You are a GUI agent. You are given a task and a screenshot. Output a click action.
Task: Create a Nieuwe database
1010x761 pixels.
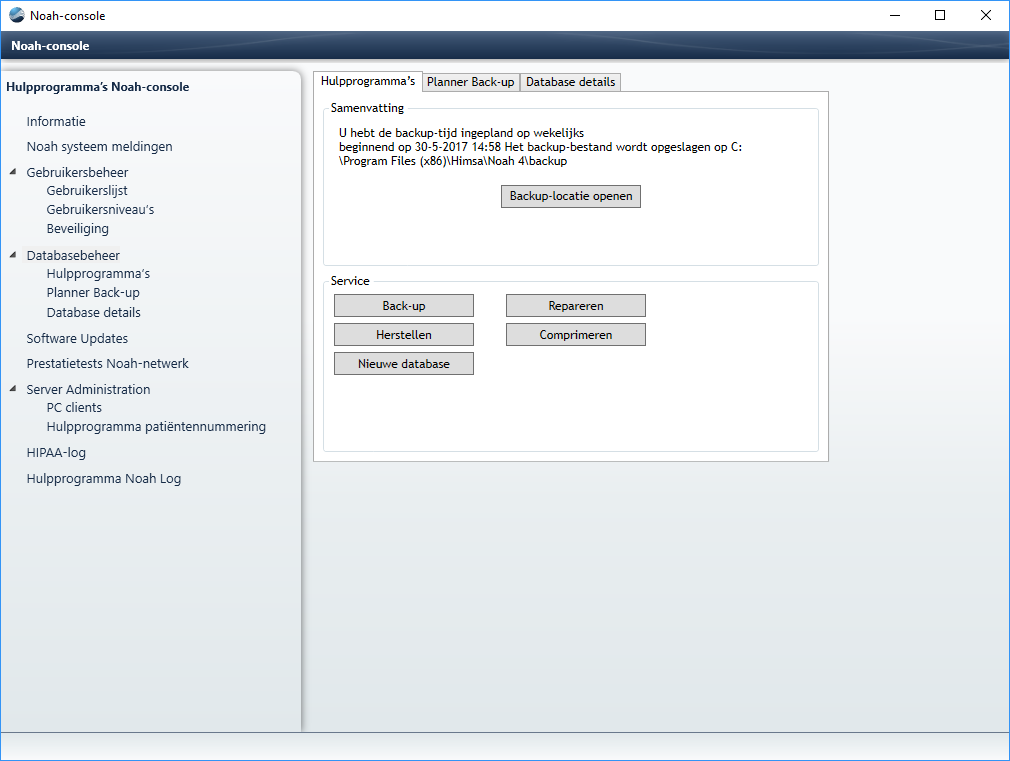click(403, 364)
